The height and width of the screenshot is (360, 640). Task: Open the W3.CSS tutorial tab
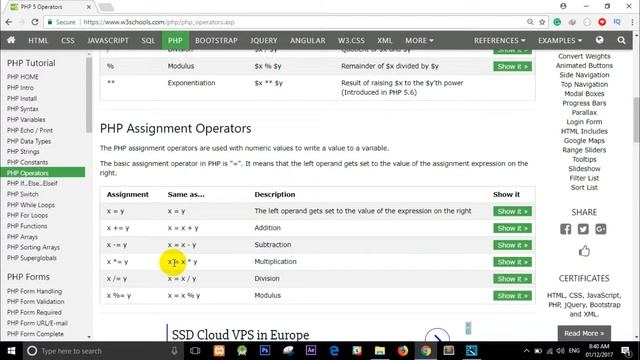[x=351, y=40]
